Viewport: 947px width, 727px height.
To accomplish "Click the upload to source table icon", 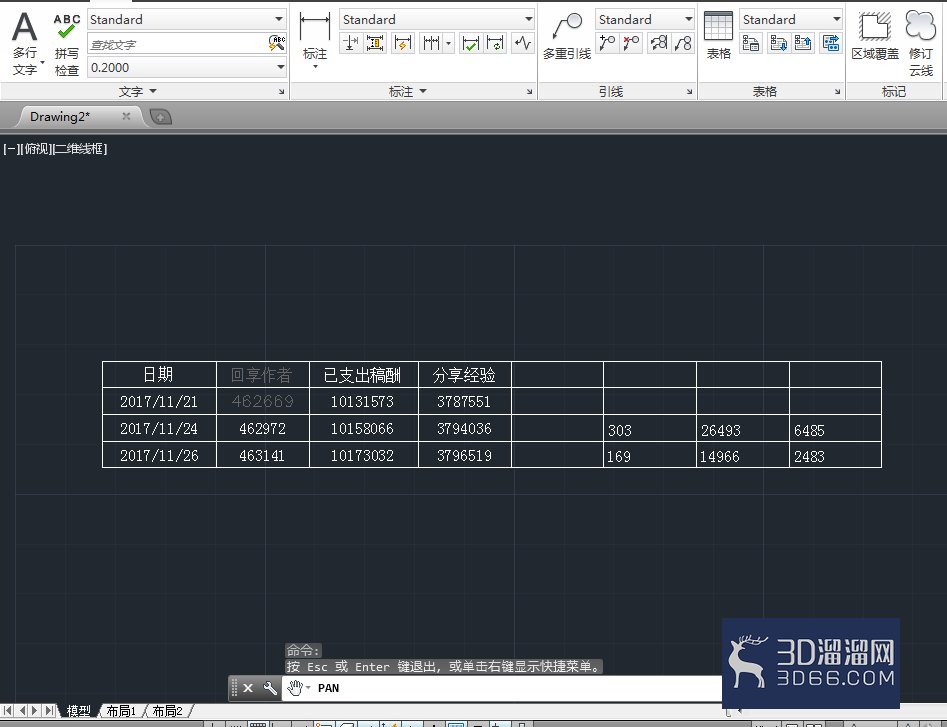I will tap(803, 43).
